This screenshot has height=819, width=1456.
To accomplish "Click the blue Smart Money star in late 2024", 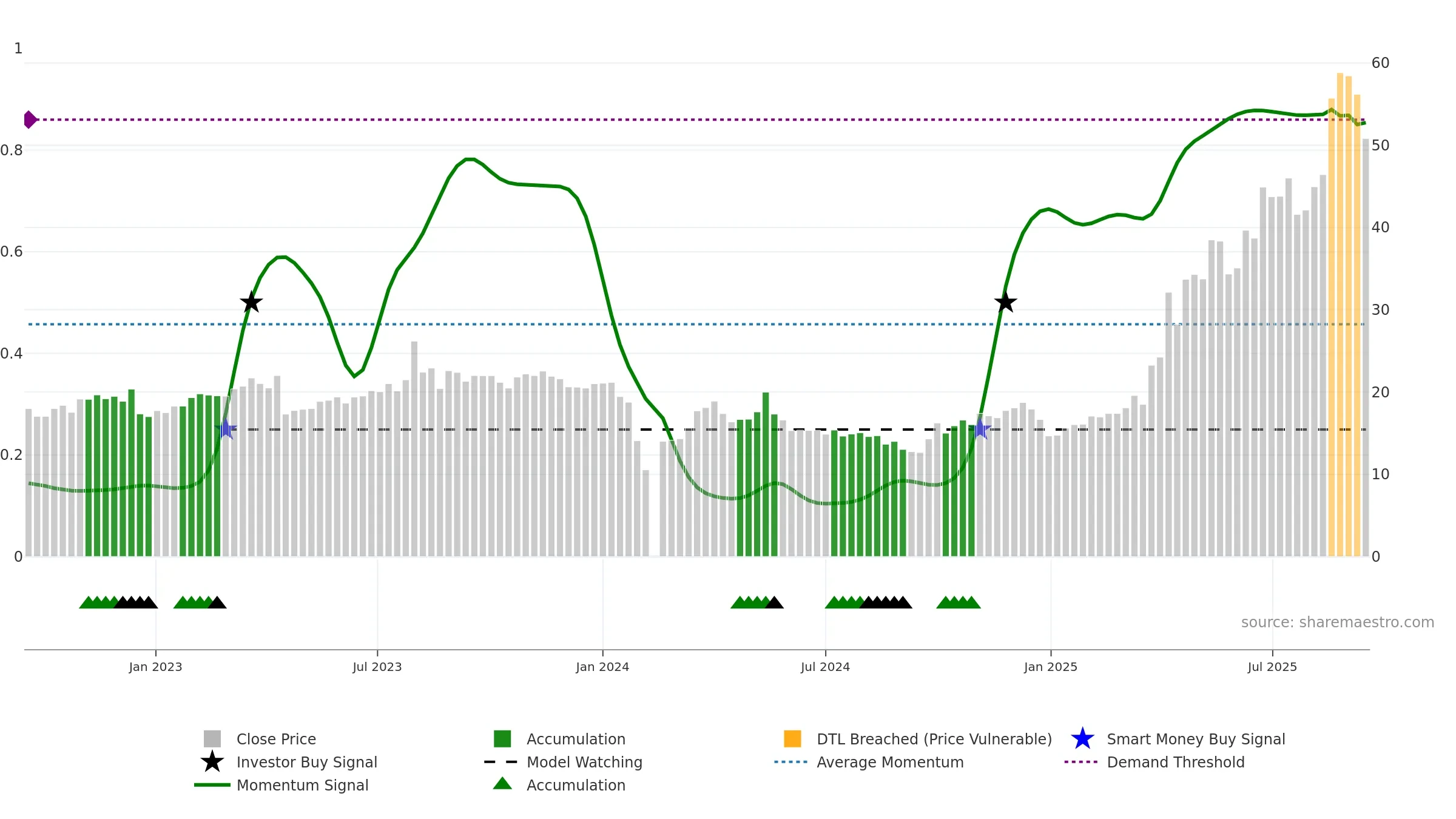I will click(980, 429).
